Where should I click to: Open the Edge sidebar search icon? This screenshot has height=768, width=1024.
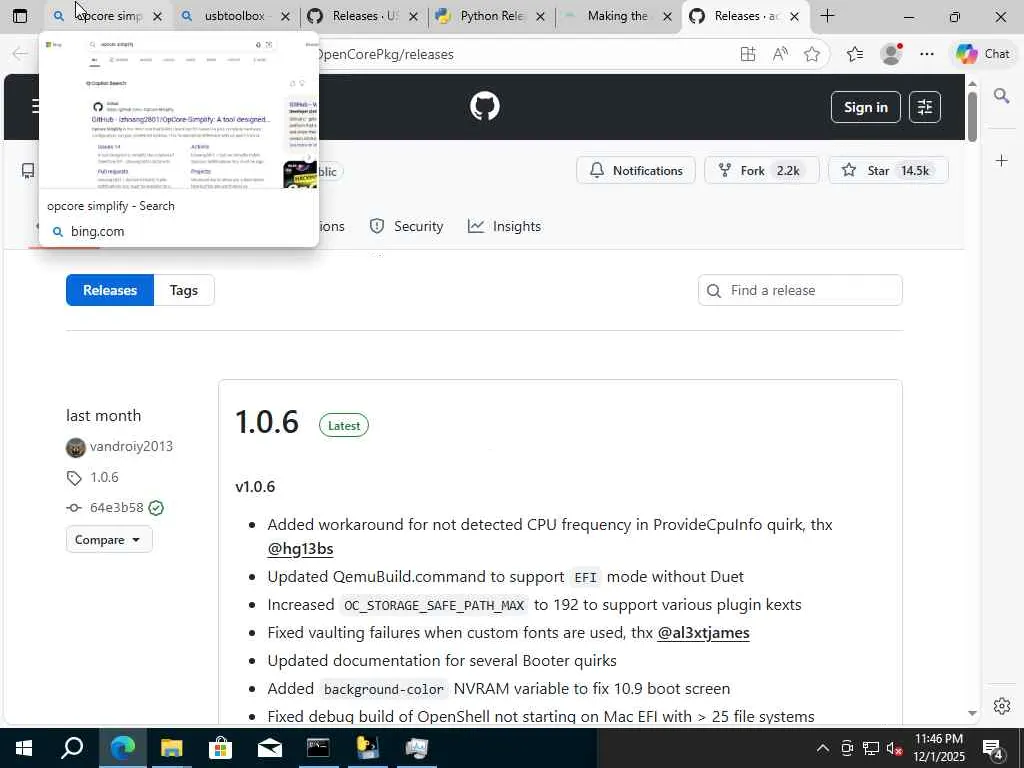1001,96
